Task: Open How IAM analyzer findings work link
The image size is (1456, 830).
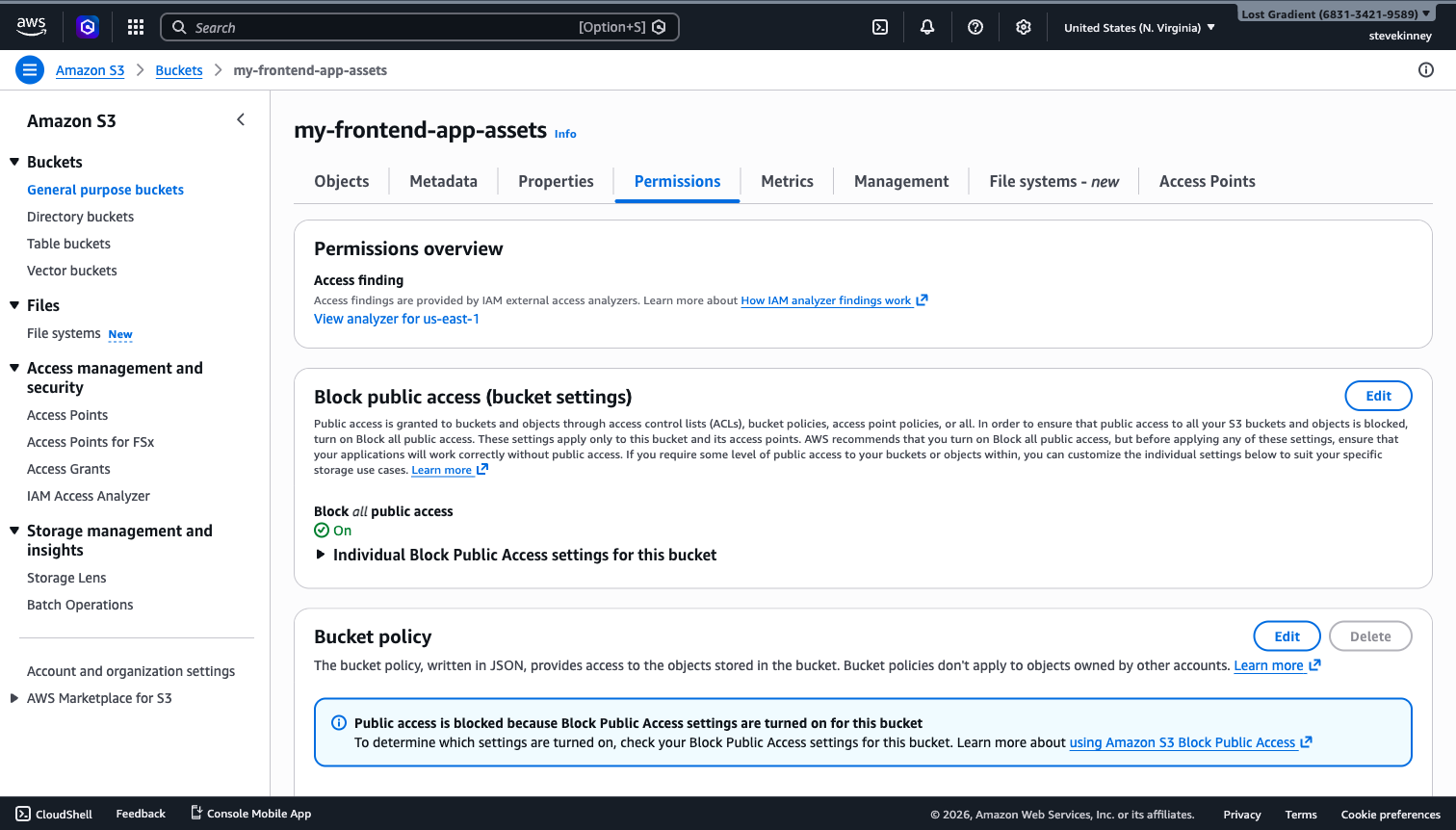Action: (x=834, y=300)
